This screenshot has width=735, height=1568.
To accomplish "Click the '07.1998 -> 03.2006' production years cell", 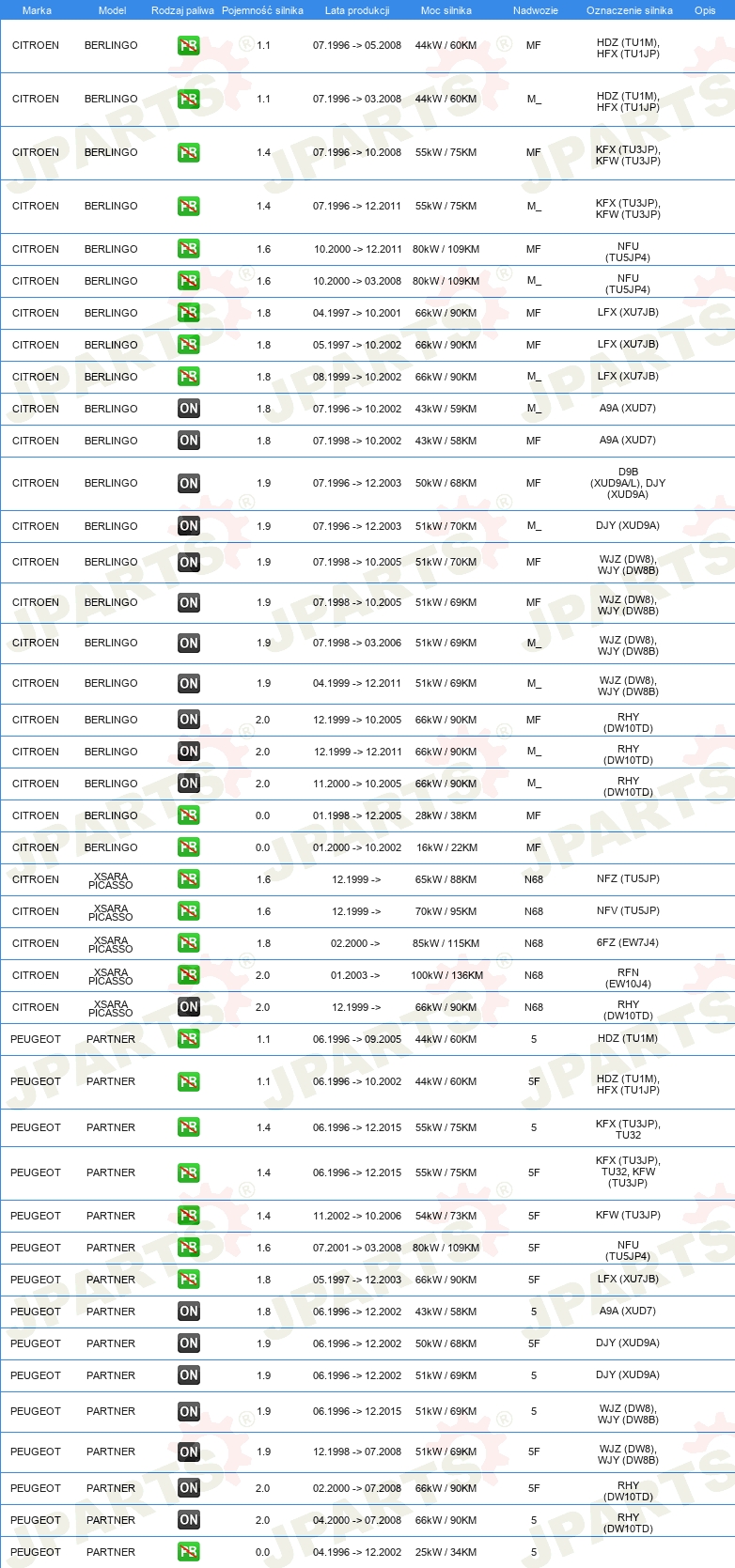I will coord(357,643).
